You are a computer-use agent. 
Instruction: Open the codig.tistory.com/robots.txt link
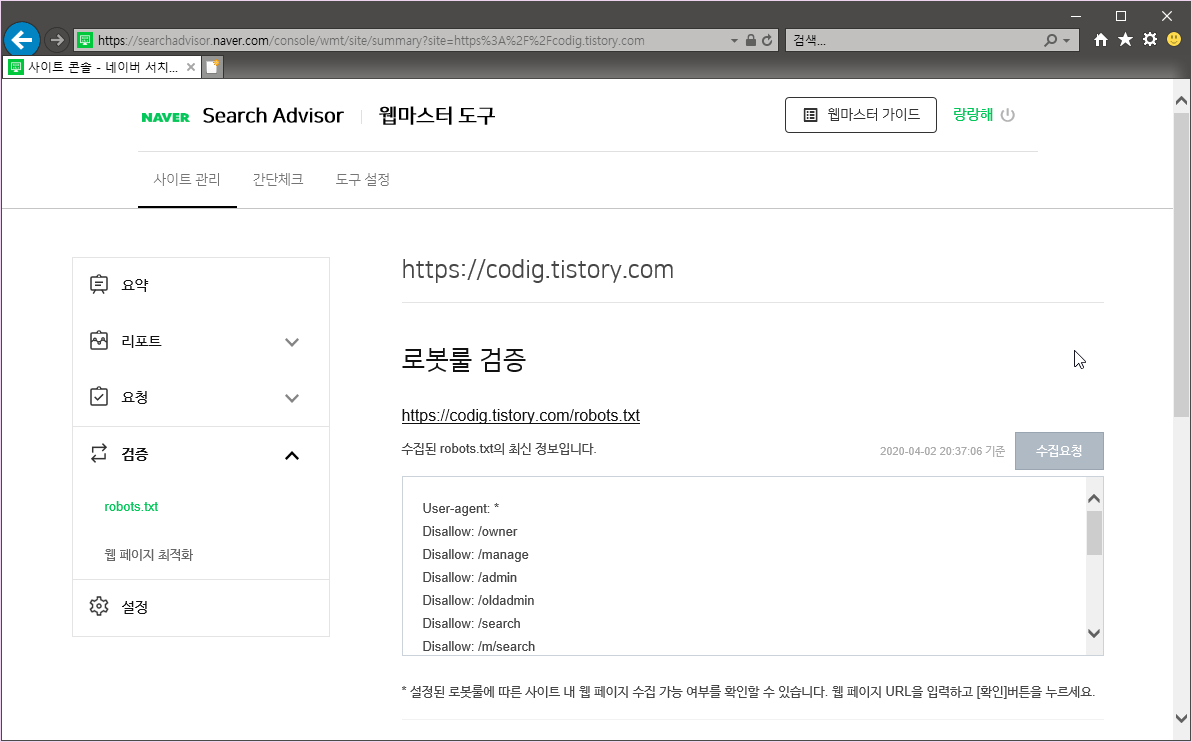[x=521, y=416]
